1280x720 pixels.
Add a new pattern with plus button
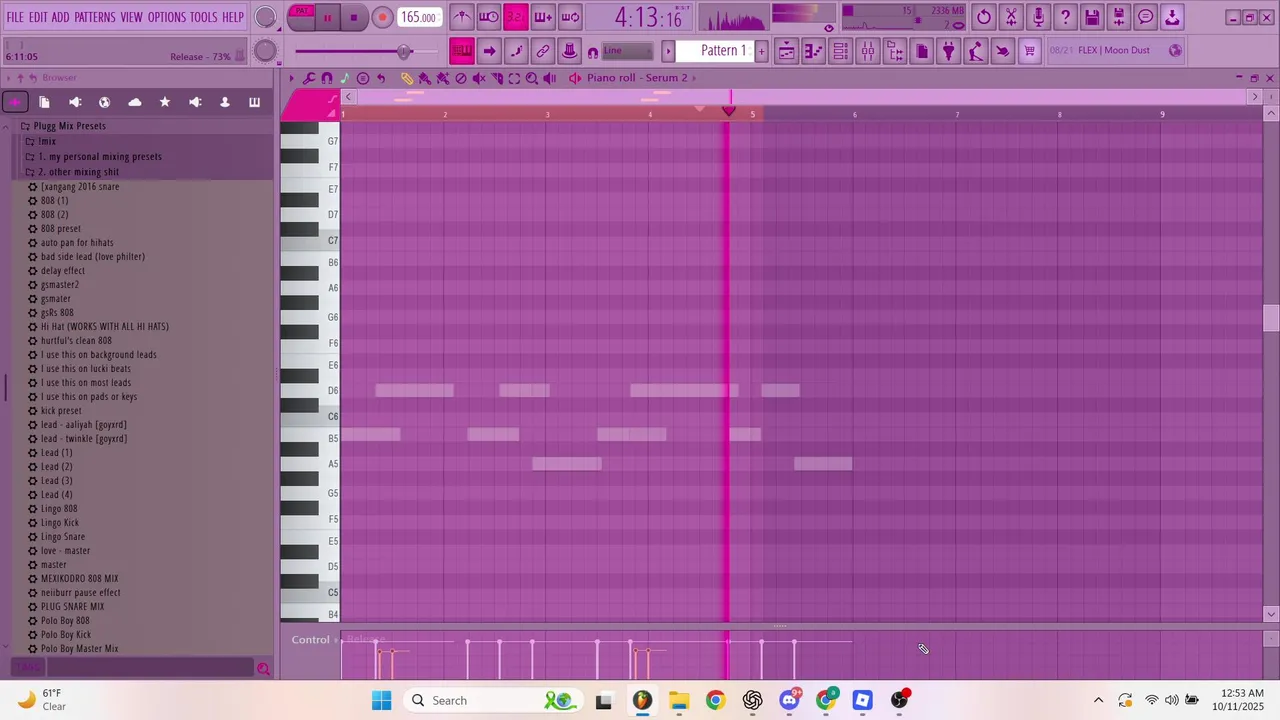coord(761,51)
